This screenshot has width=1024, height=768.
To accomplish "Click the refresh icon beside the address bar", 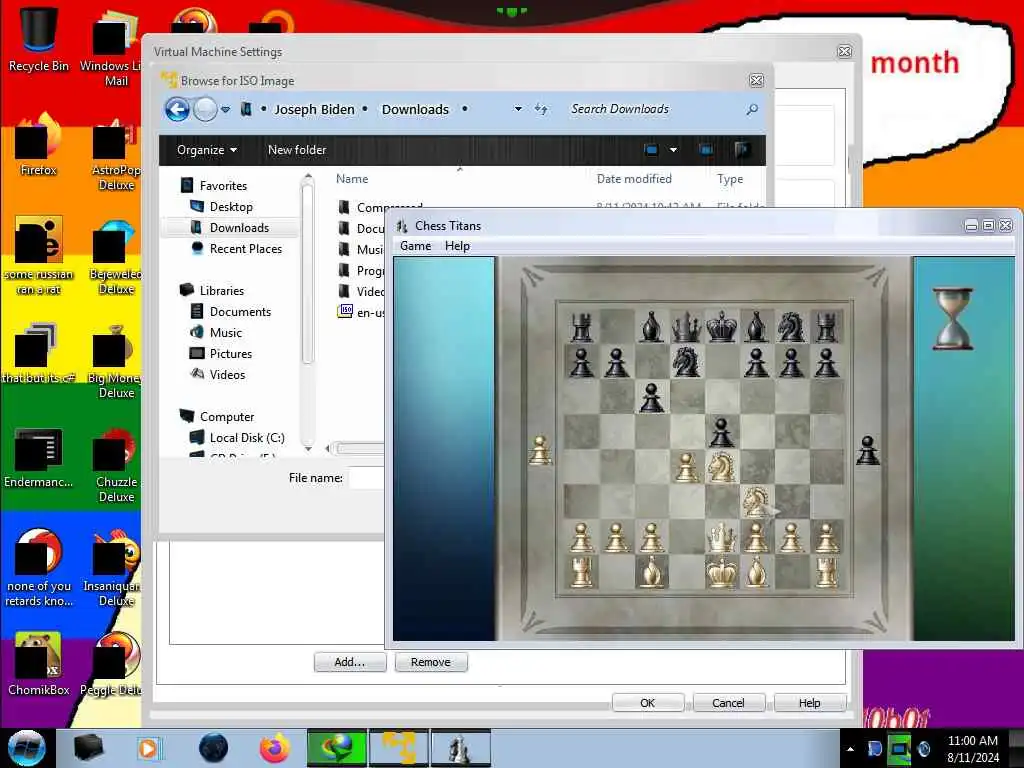I will pos(541,109).
